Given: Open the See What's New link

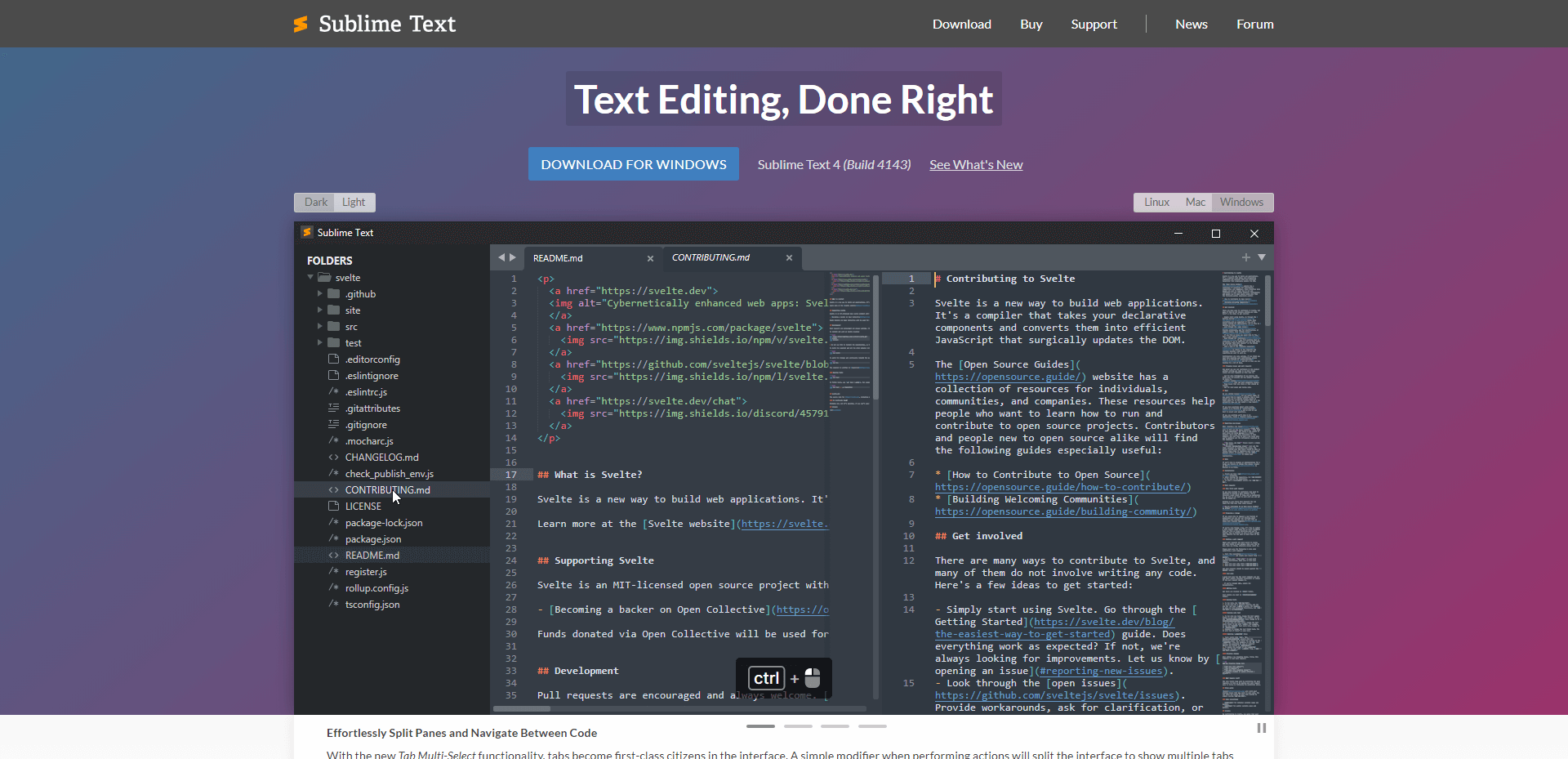Looking at the screenshot, I should click(975, 164).
